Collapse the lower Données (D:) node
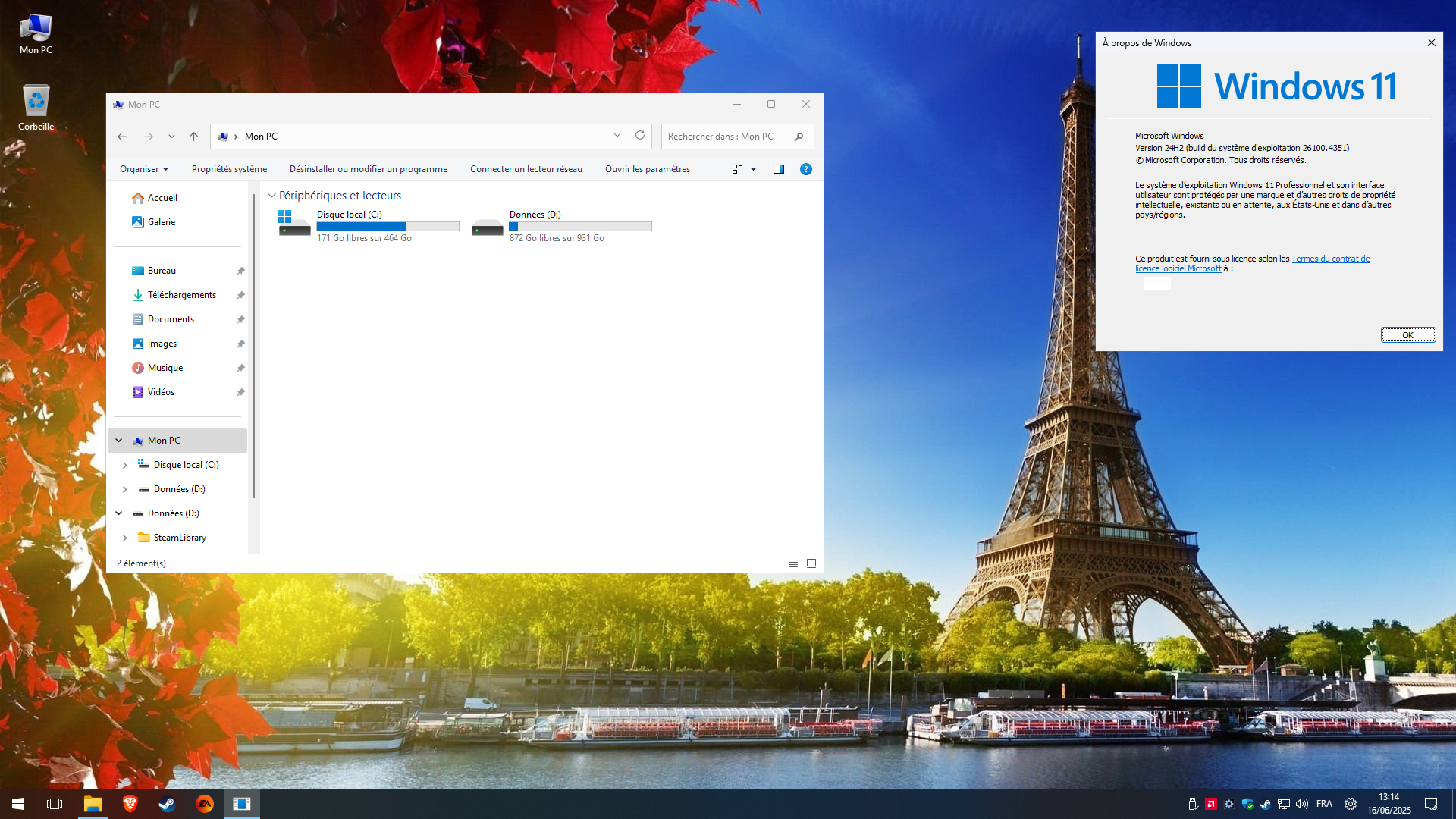 119,513
